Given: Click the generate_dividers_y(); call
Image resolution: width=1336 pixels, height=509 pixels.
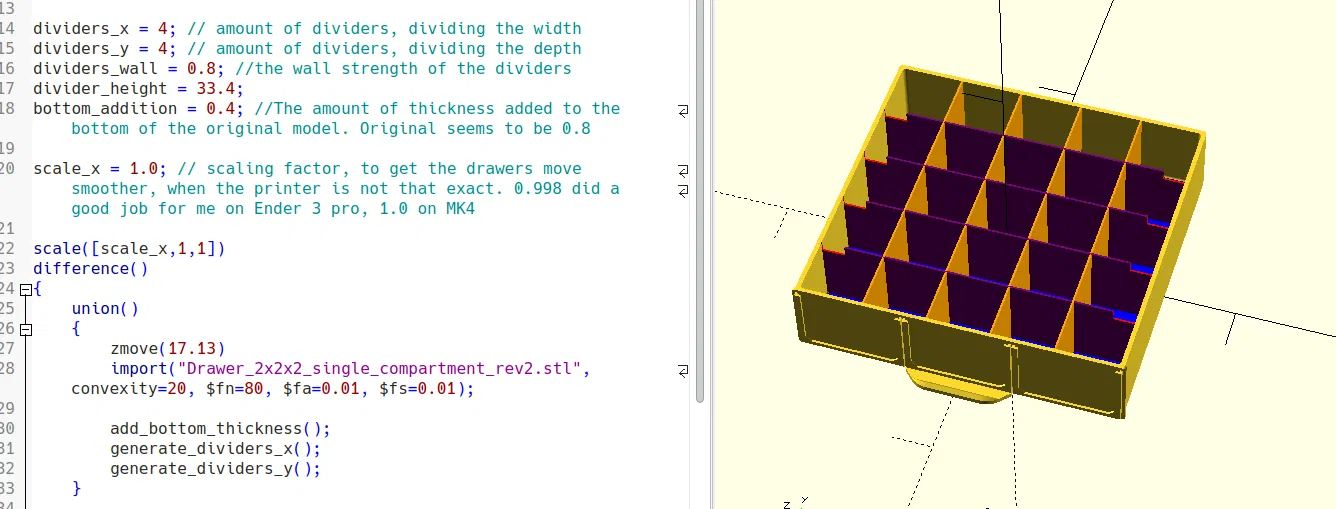Looking at the screenshot, I should coord(215,469).
